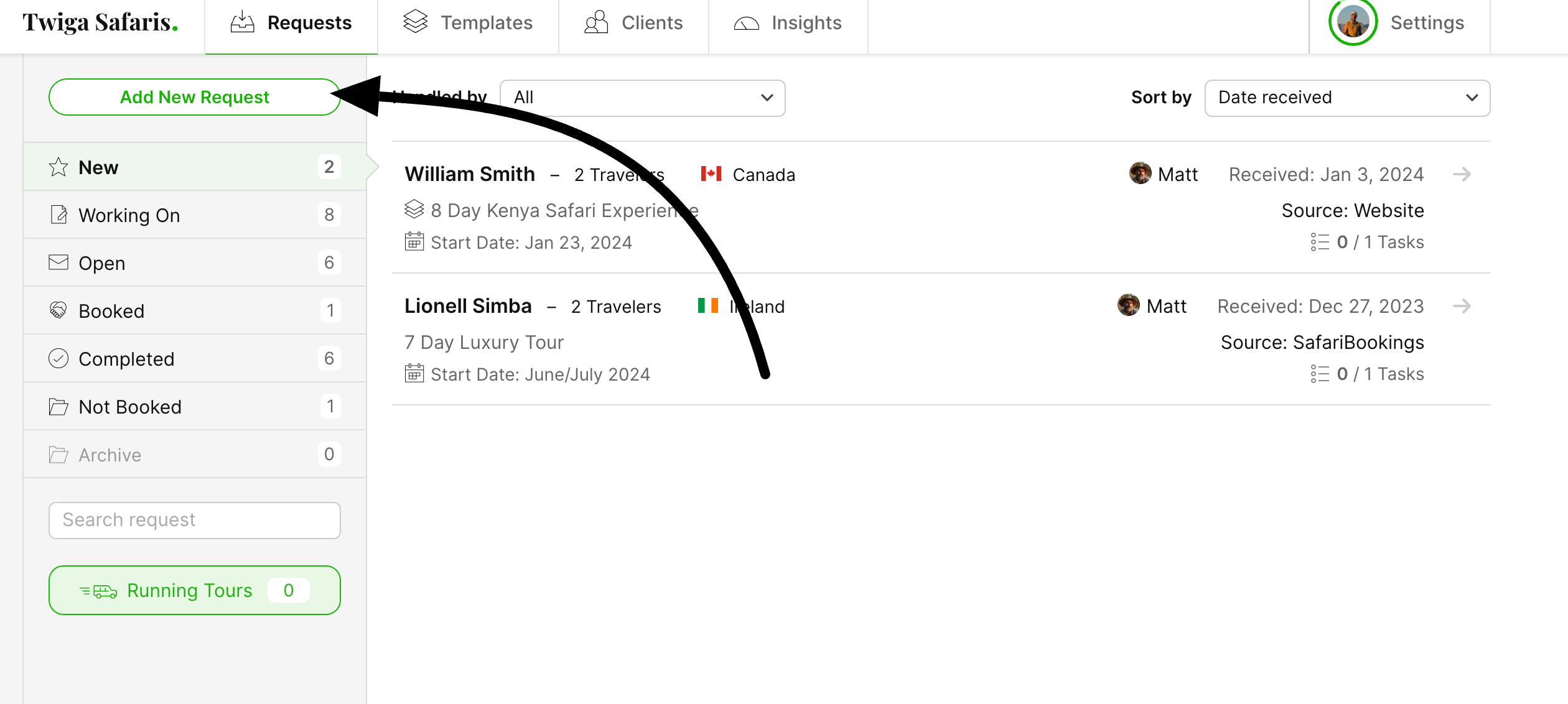The width and height of the screenshot is (1568, 704).
Task: Click the envelope icon beside Open
Action: (58, 262)
